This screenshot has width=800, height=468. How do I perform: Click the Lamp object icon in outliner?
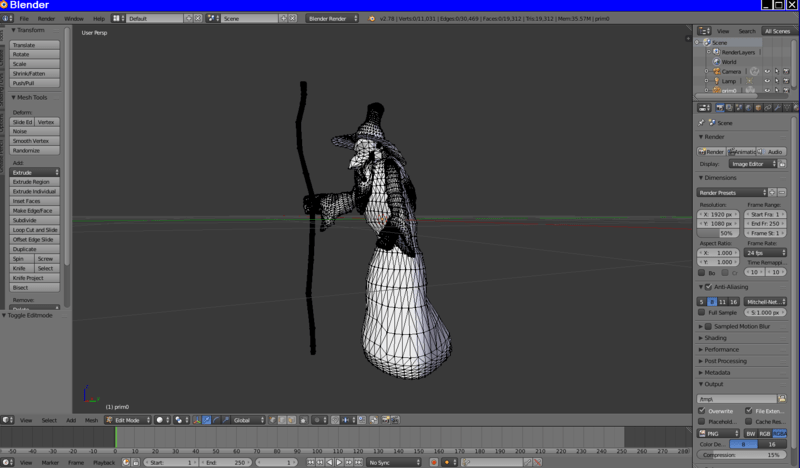[x=716, y=80]
